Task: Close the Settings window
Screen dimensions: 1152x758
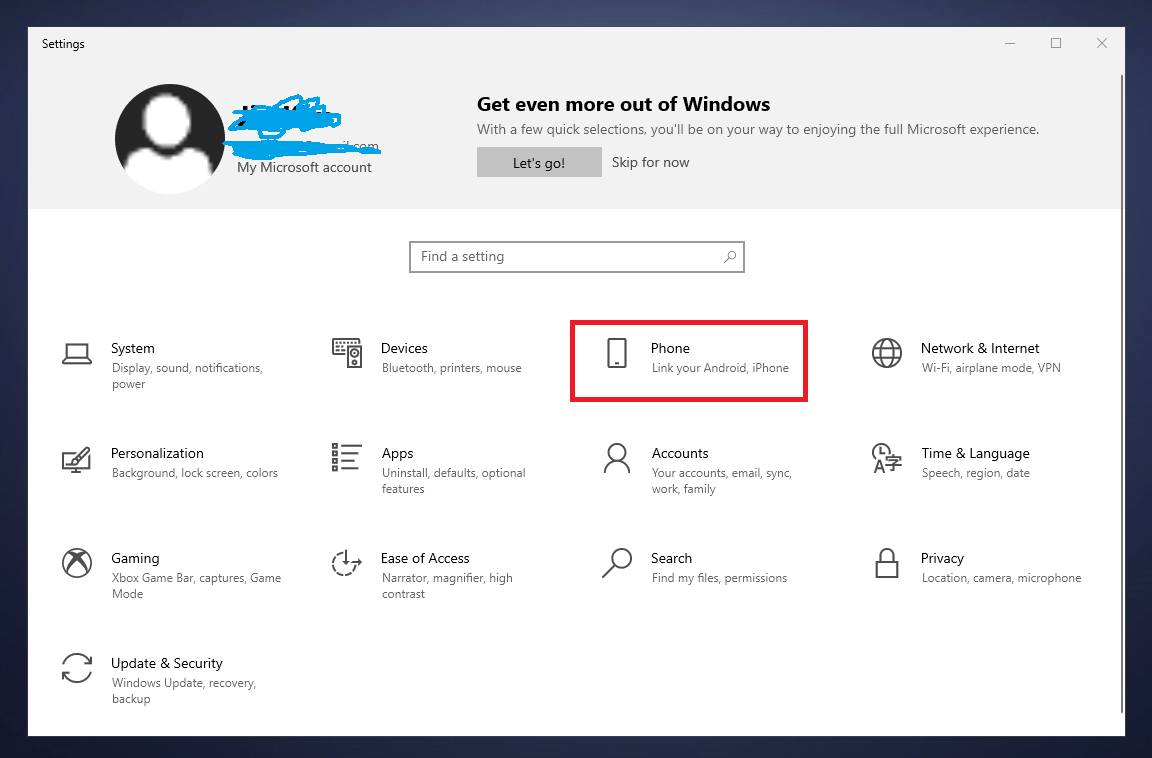Action: [1101, 43]
